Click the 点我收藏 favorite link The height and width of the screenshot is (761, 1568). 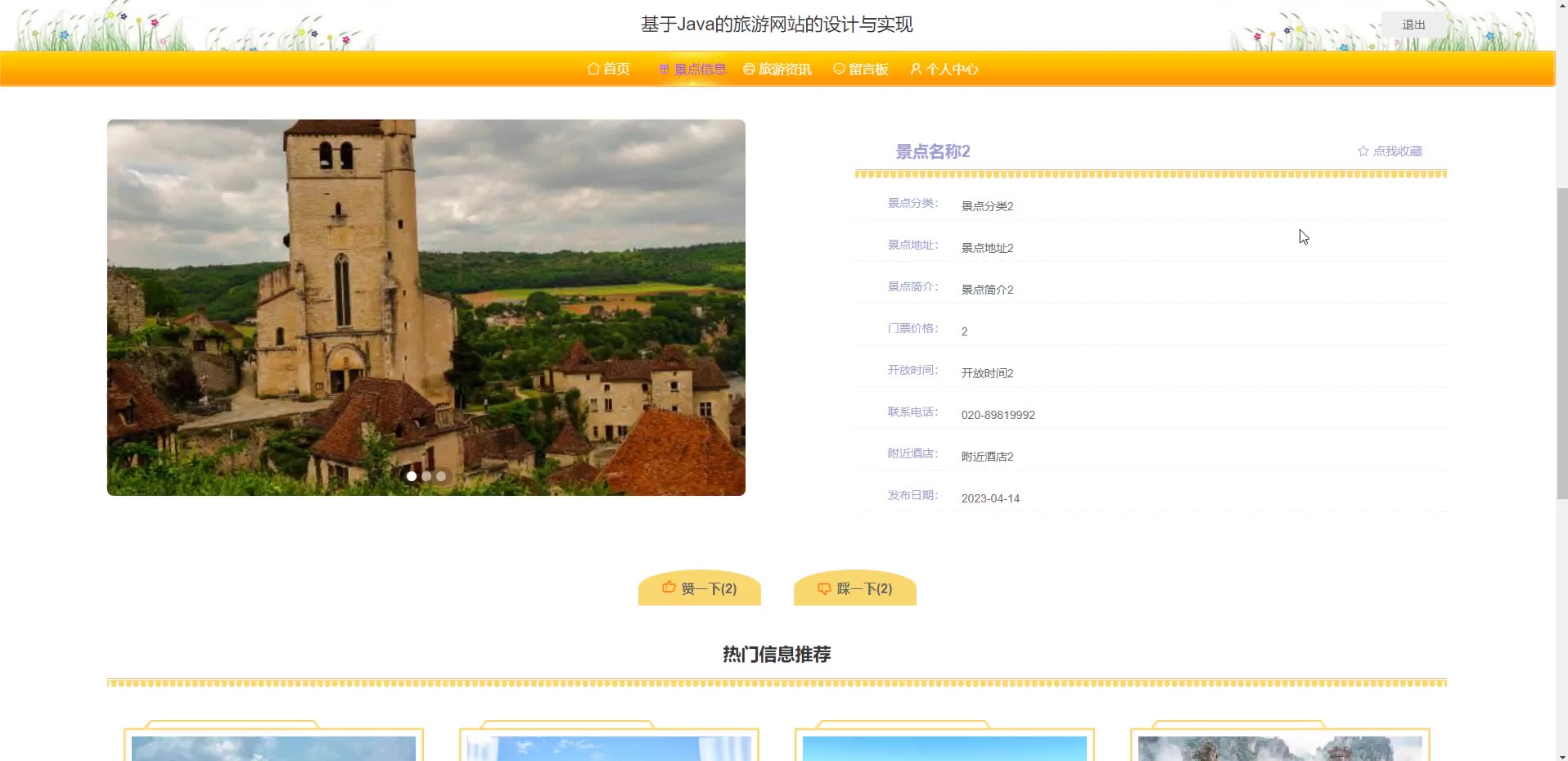pyautogui.click(x=1390, y=151)
